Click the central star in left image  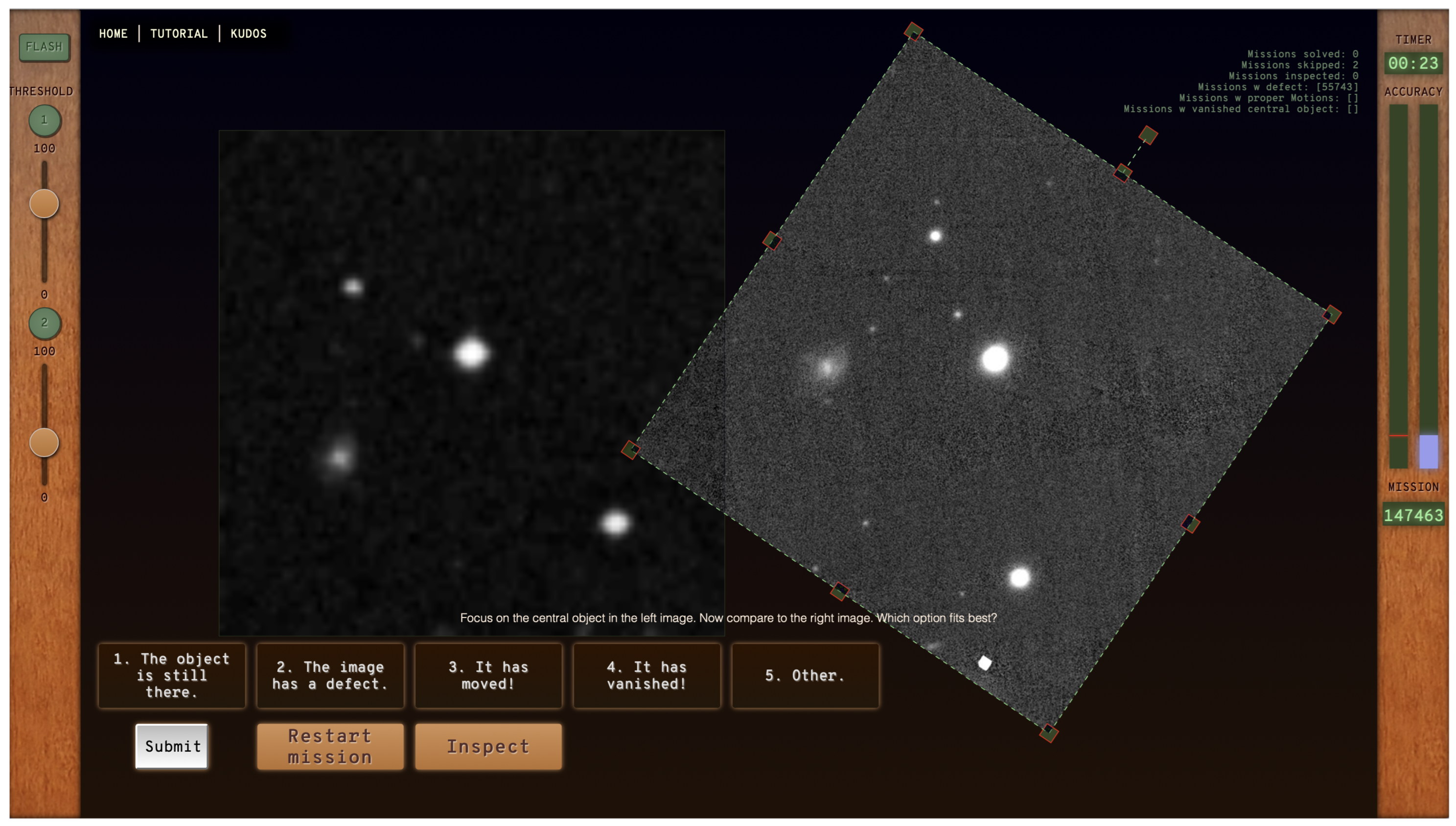[x=471, y=353]
